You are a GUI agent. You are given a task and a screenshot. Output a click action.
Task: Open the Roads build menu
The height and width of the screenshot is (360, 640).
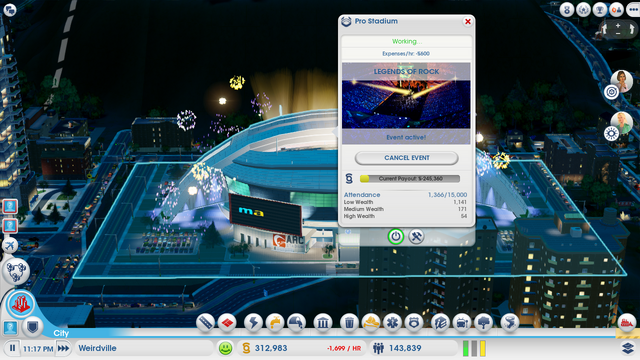pos(205,322)
